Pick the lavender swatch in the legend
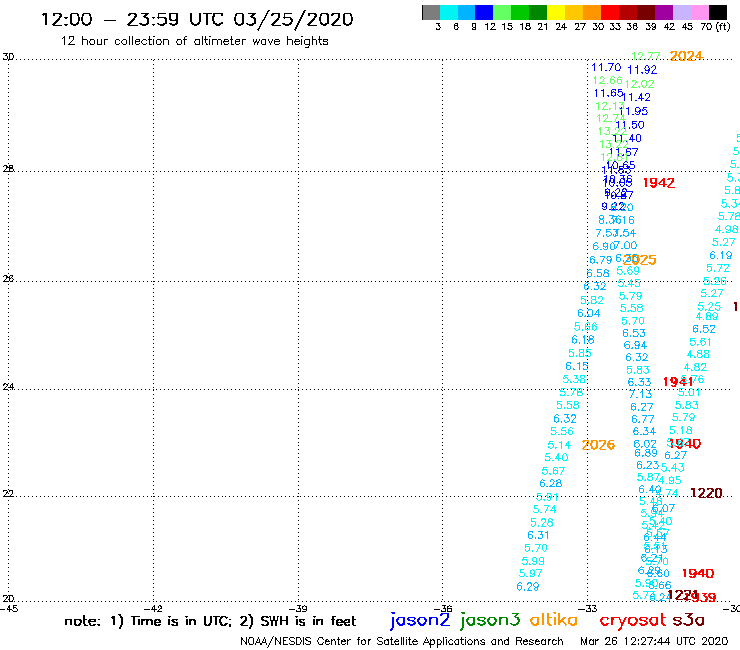The height and width of the screenshot is (650, 740). [681, 12]
